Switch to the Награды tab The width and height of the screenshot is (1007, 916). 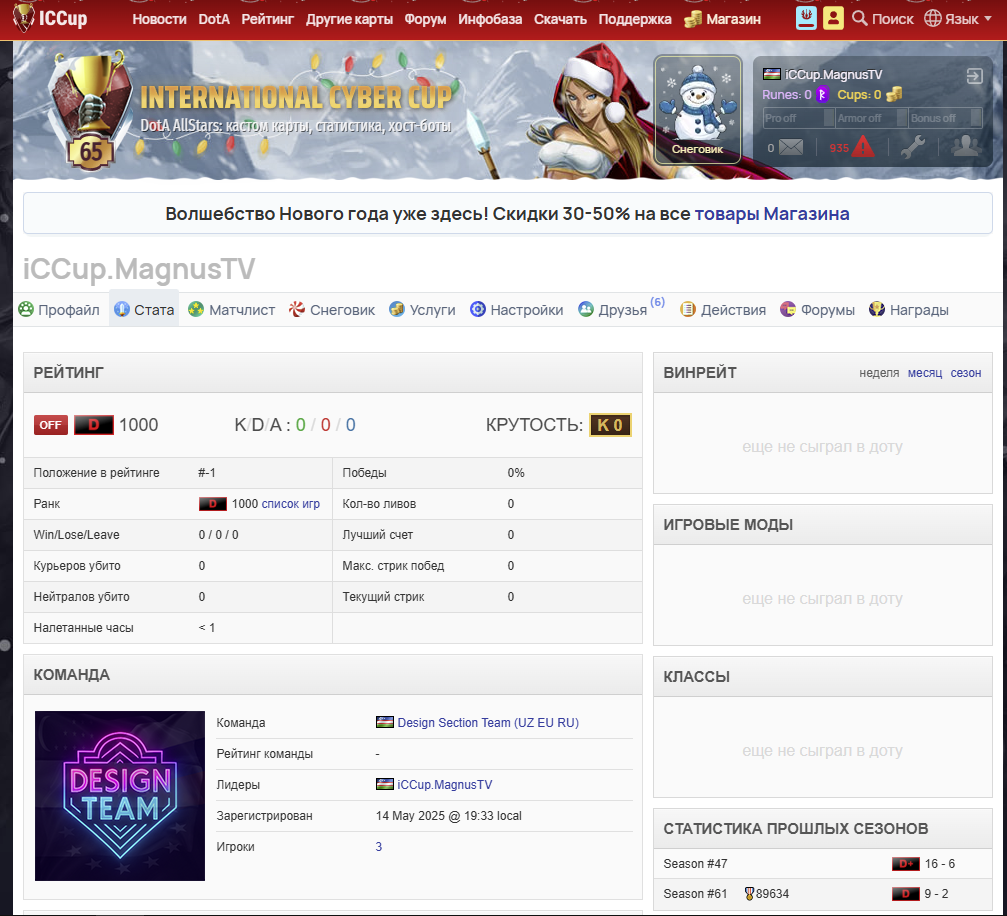click(x=909, y=310)
